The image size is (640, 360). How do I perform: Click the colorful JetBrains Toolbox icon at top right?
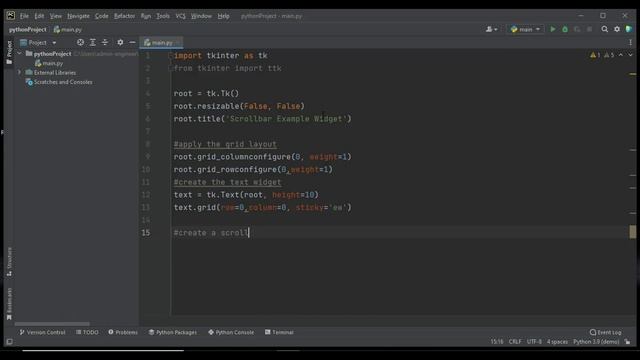(629, 29)
